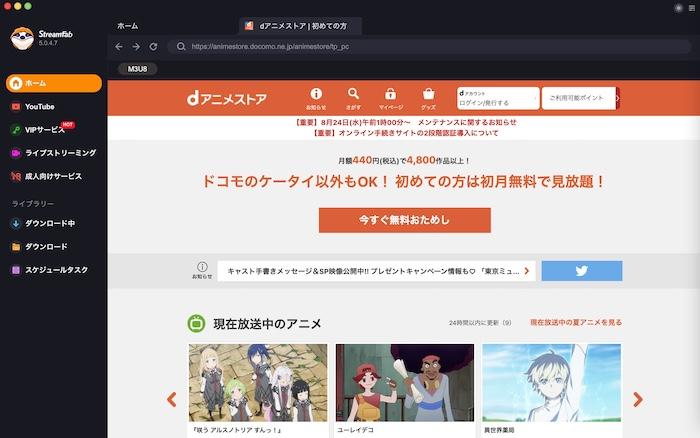
Task: Click the theme icon in title bar
Action: coord(679,8)
